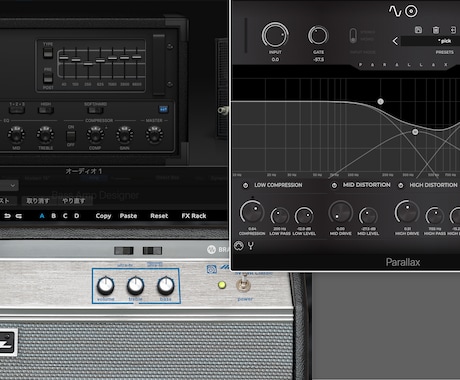460x380 pixels.
Task: Toggle the PRE/POST EQ switch
Action: (x=48, y=78)
